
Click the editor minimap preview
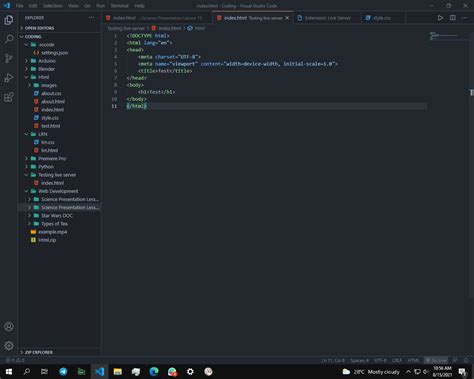(x=444, y=36)
